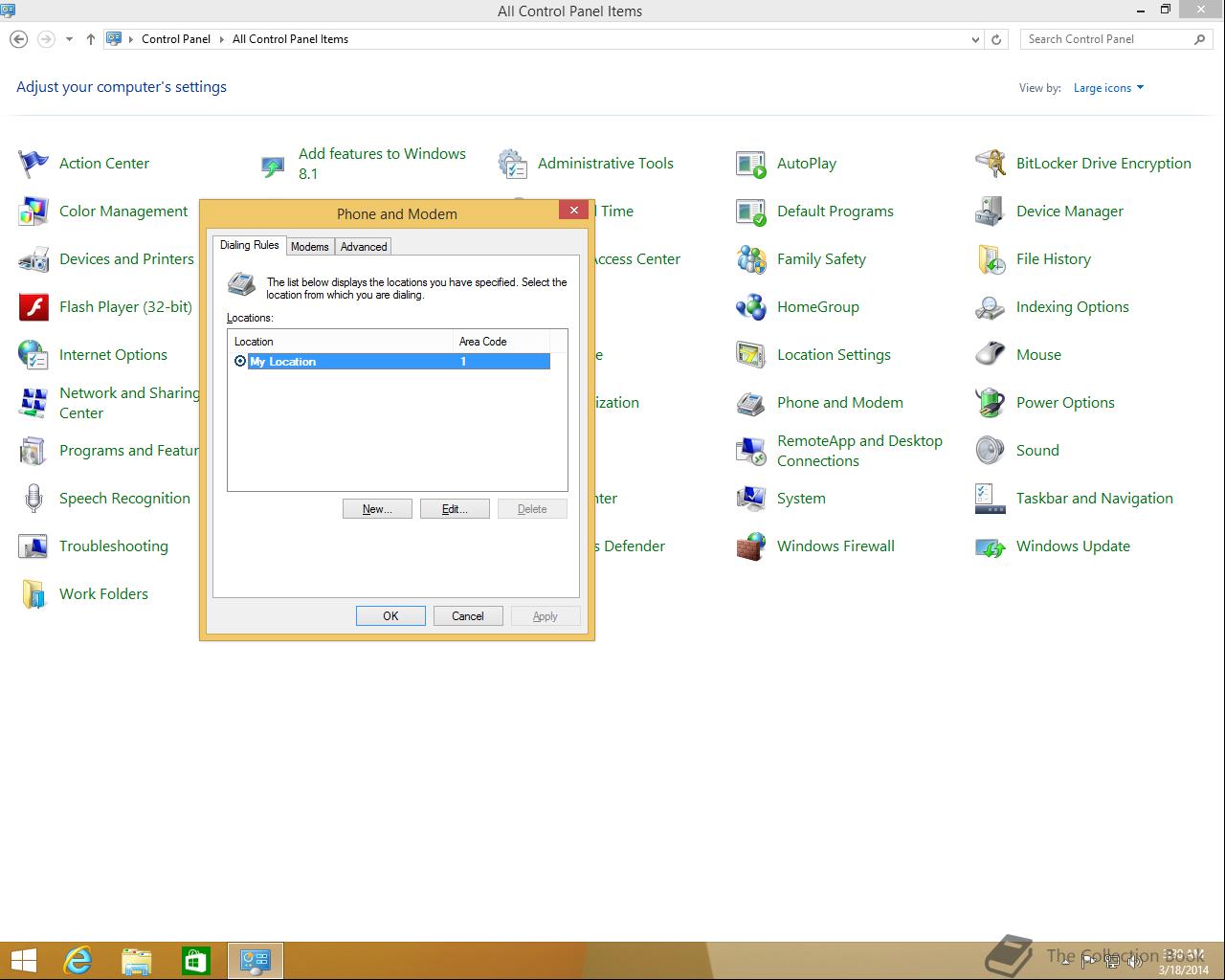Open File Explorer from the taskbar

(137, 960)
